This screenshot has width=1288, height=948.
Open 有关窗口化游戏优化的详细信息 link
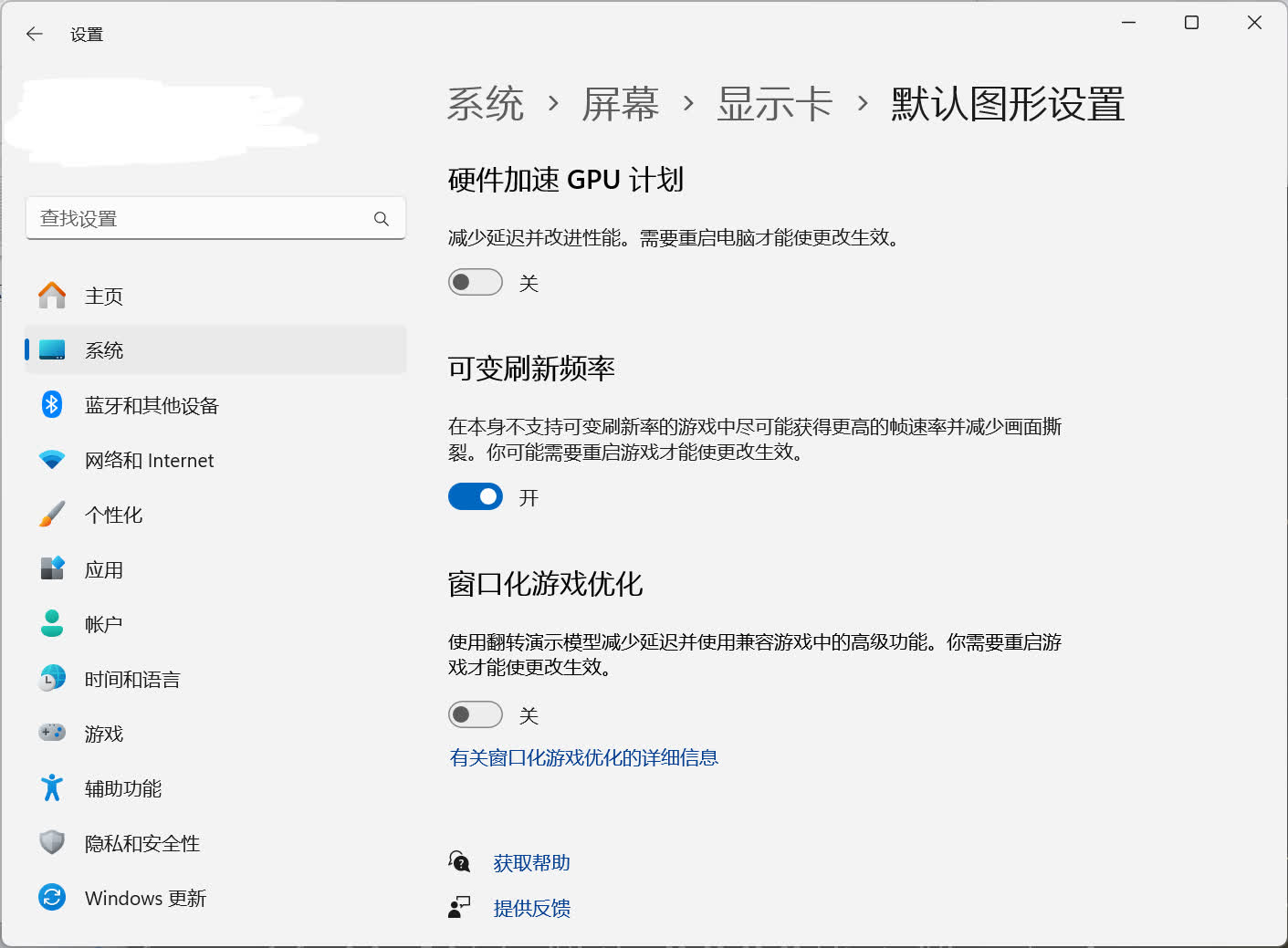click(x=583, y=757)
